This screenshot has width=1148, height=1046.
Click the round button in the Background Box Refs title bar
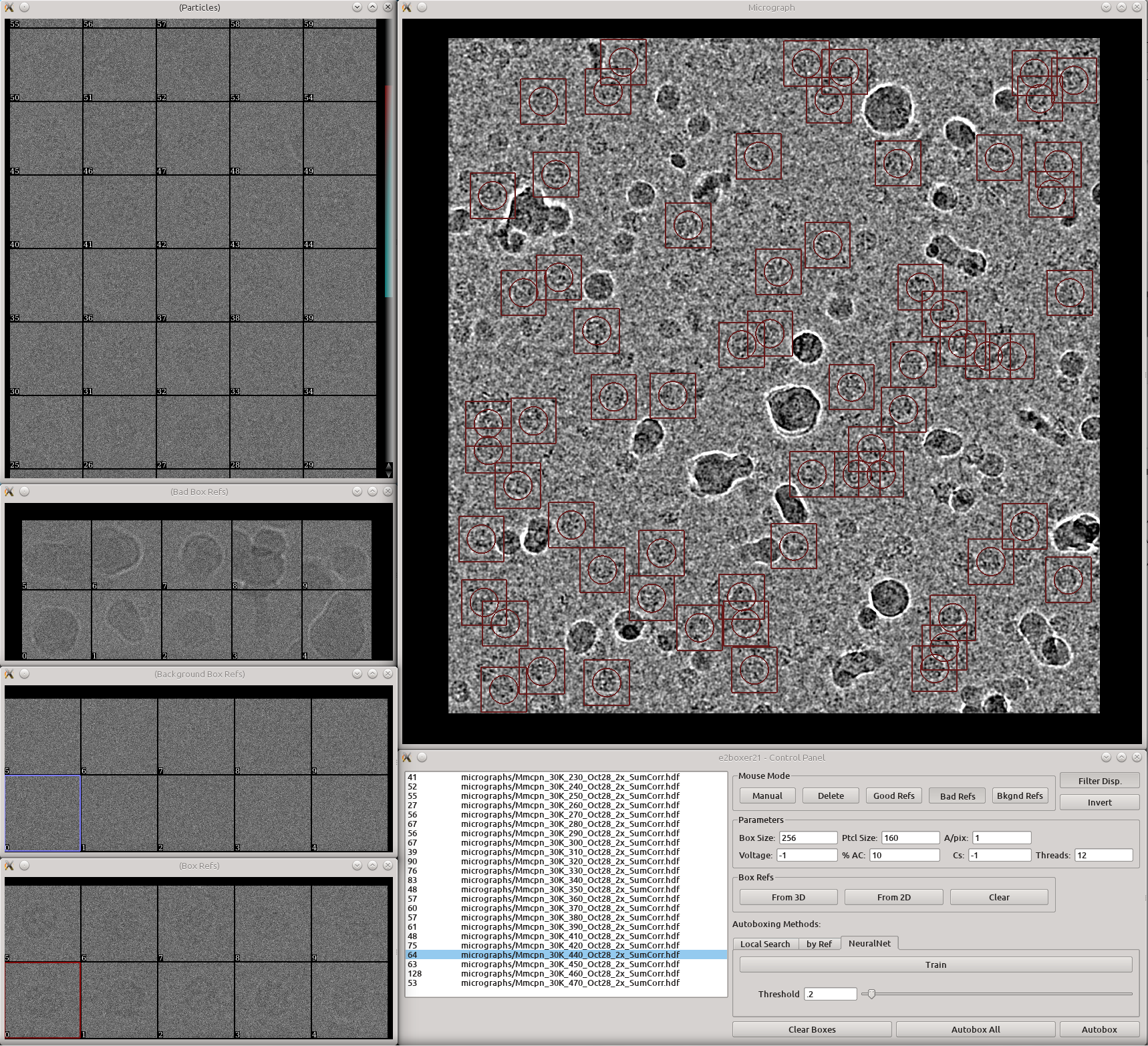25,674
